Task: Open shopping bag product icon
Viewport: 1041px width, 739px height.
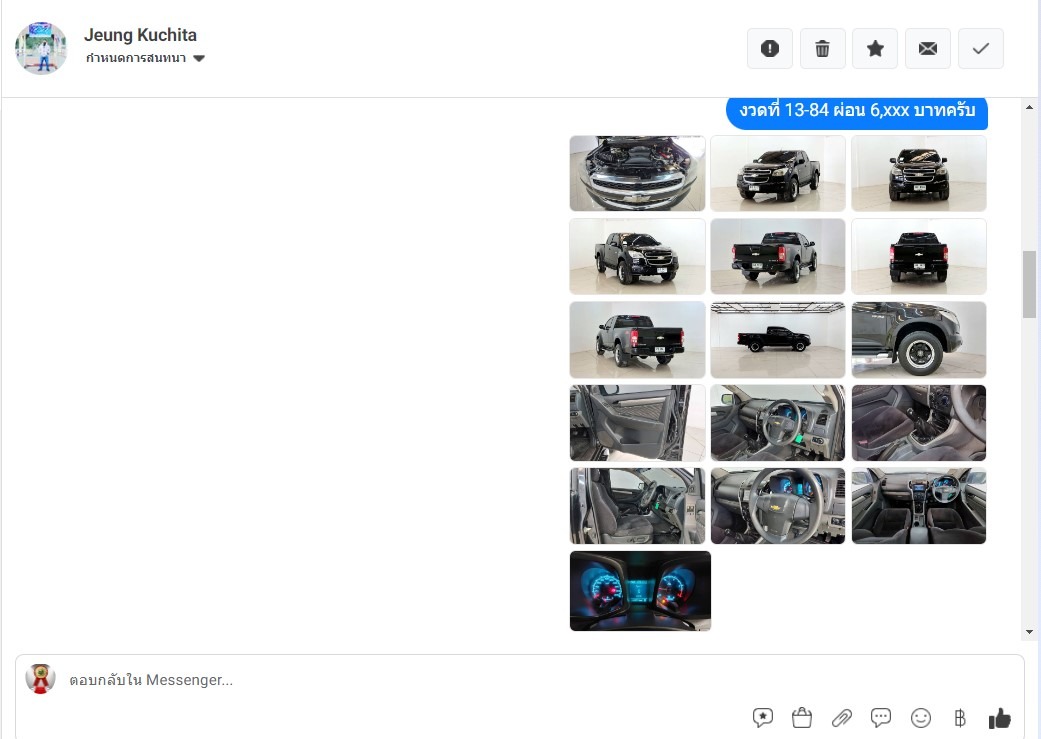Action: pos(802,718)
